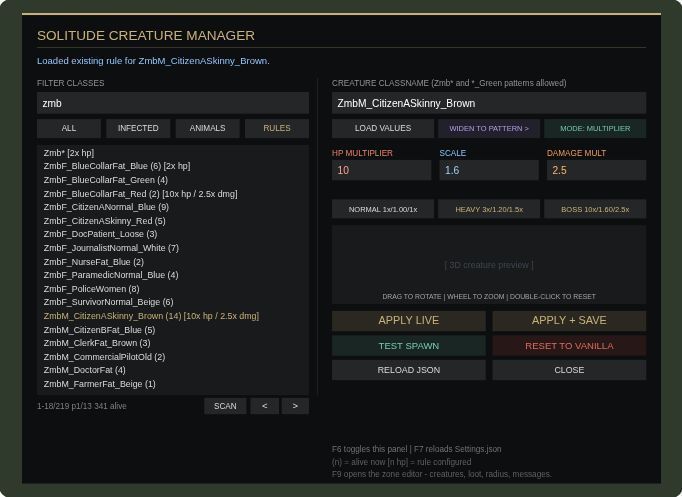Click the APPLY + SAVE button

tap(569, 320)
